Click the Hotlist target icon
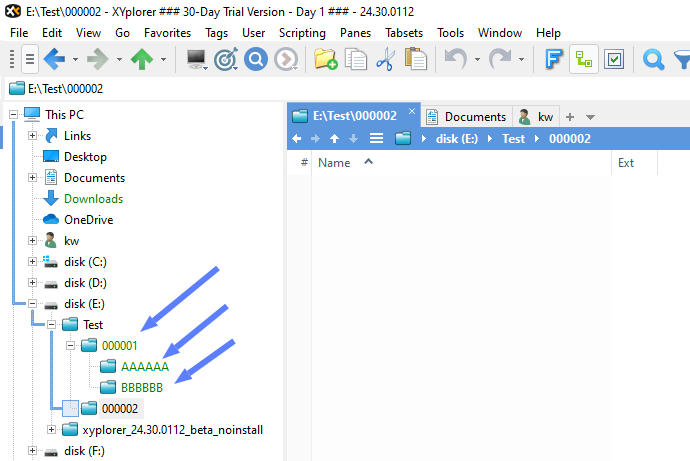The image size is (690, 461). [226, 59]
